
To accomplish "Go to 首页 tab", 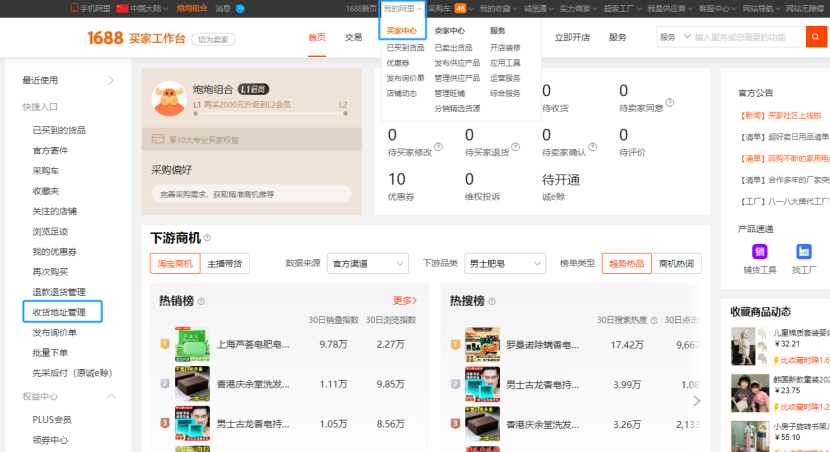I will (317, 37).
